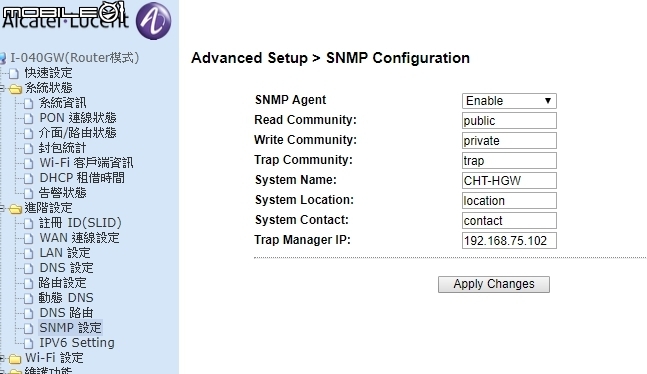Viewport: 647px width, 374px height.
Task: Click the page icon beside Wi-Fi 客戶端資訊
Action: pos(28,163)
